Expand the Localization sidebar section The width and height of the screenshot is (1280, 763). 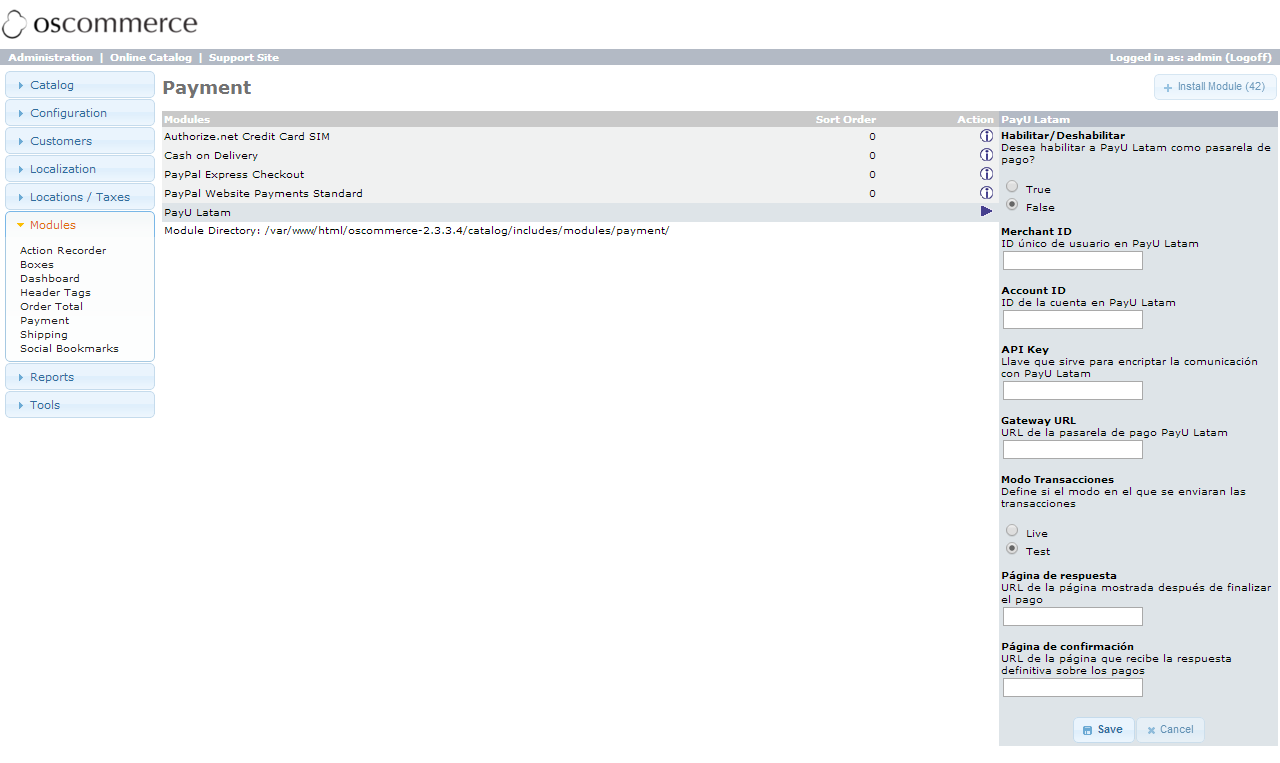point(80,169)
